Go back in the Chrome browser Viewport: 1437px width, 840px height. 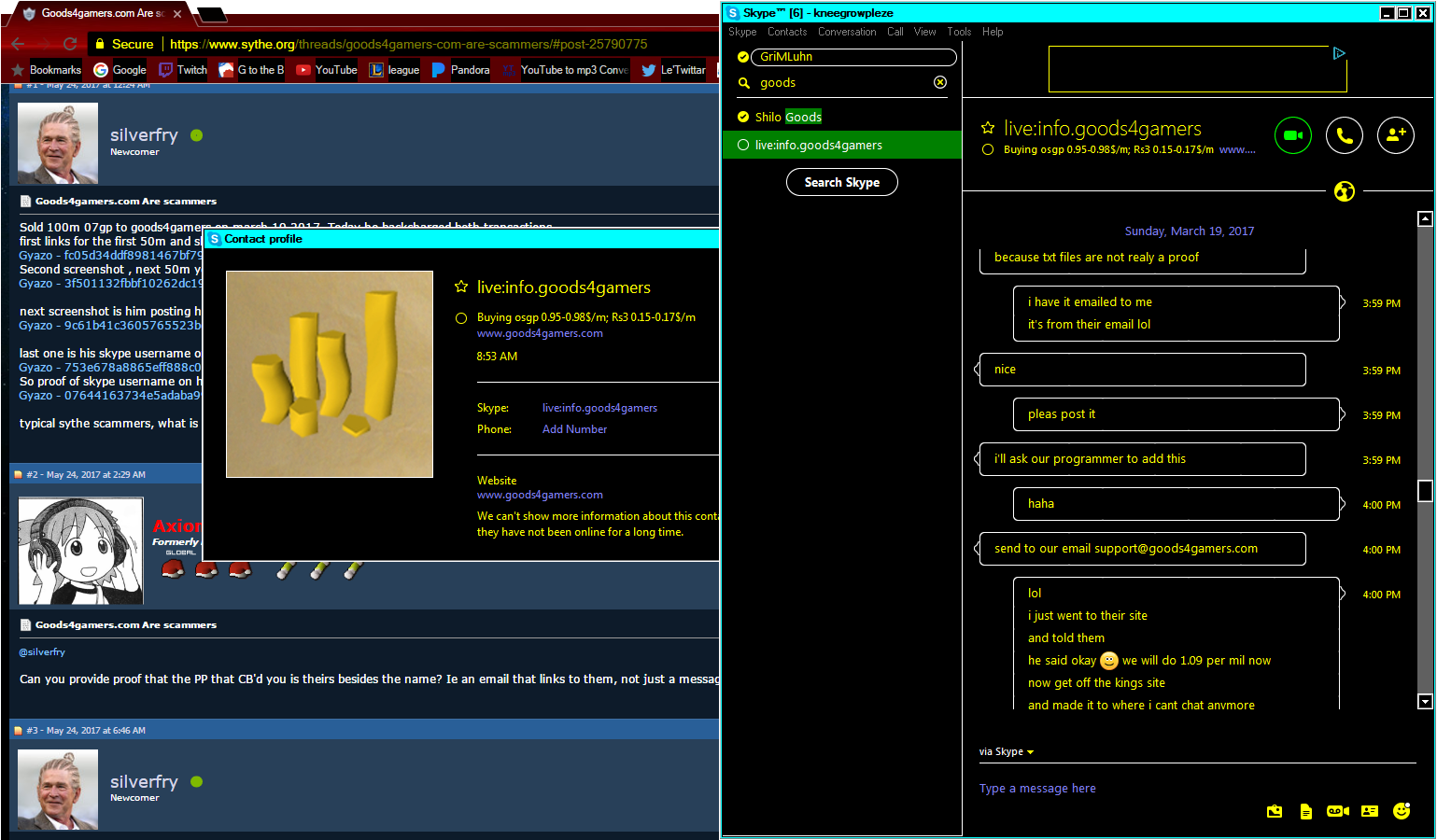[18, 44]
